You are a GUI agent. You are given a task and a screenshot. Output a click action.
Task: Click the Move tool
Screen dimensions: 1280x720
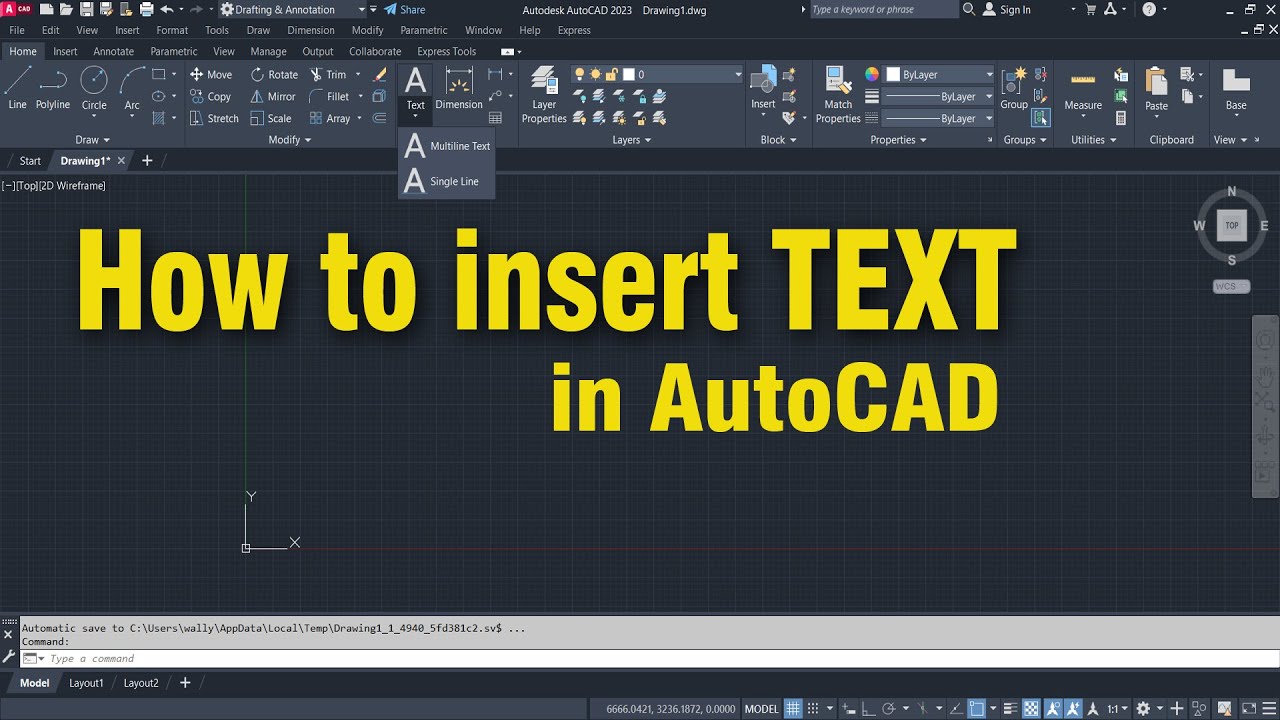[211, 74]
